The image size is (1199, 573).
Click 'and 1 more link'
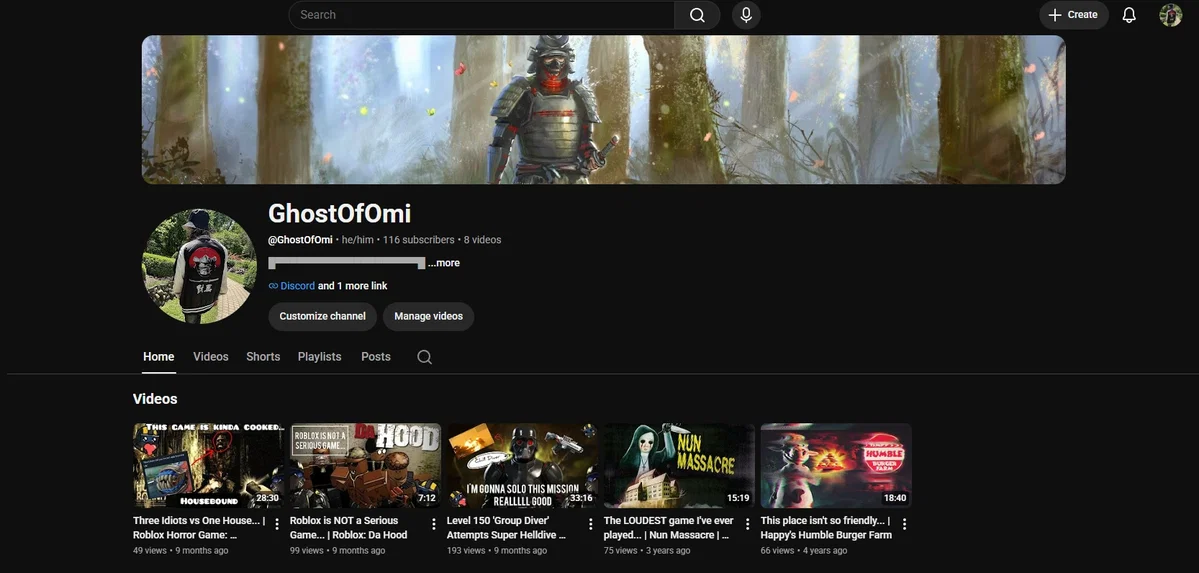point(353,286)
